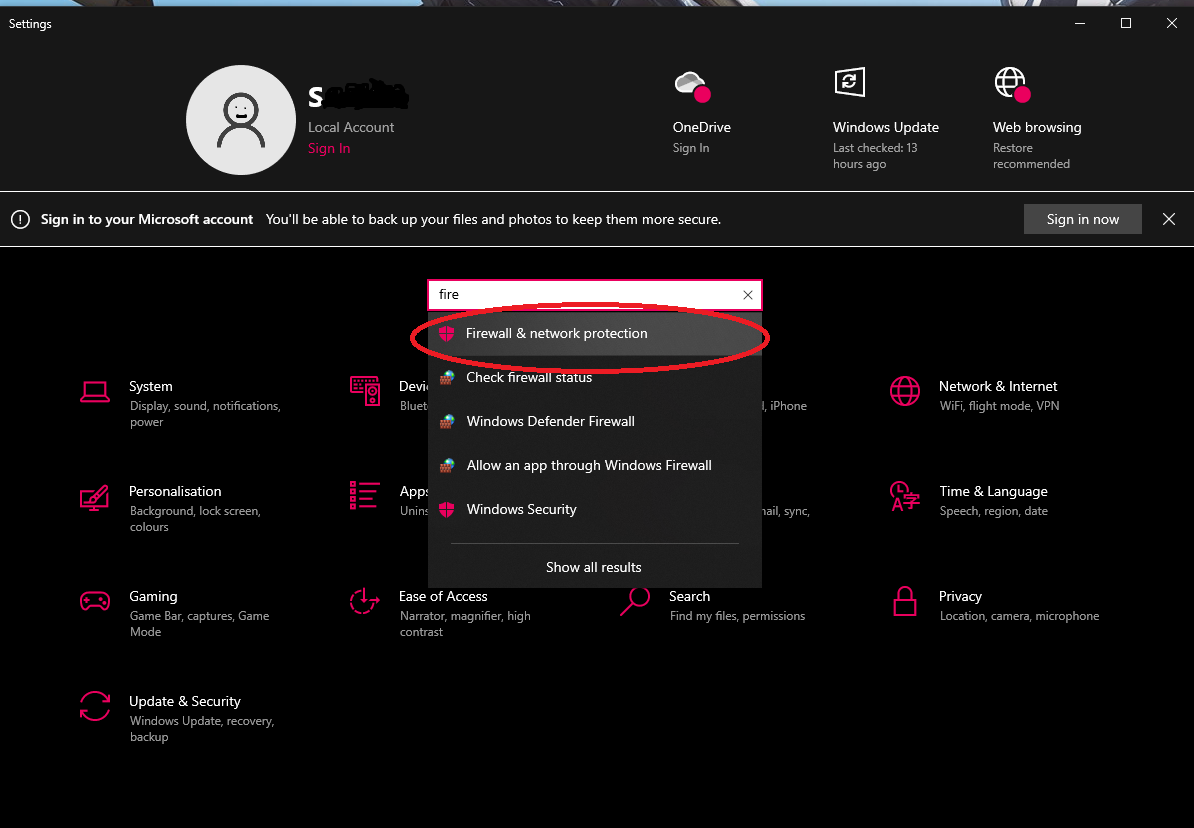Screen dimensions: 1194x828
Task: Open the Time & Language title
Action: tap(993, 491)
